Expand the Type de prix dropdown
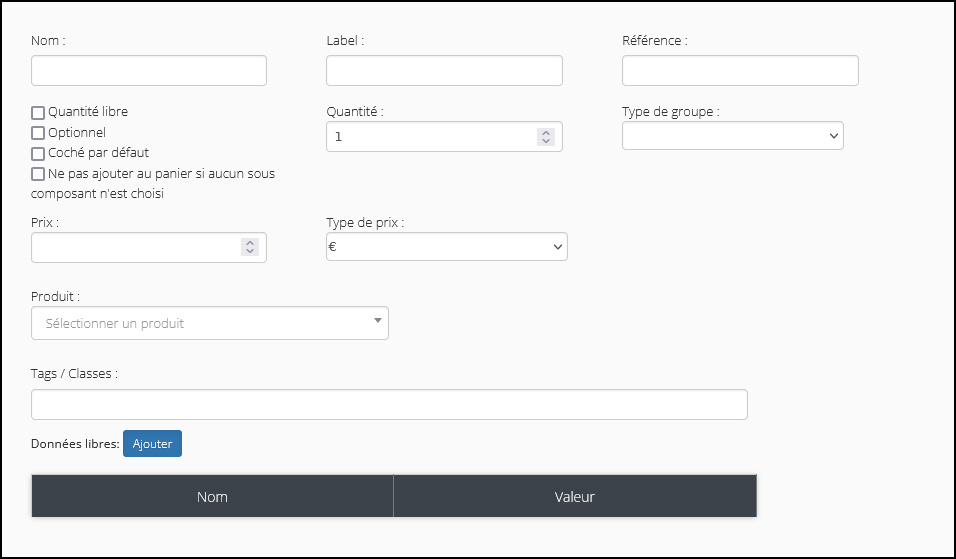The width and height of the screenshot is (956, 559). pos(447,246)
